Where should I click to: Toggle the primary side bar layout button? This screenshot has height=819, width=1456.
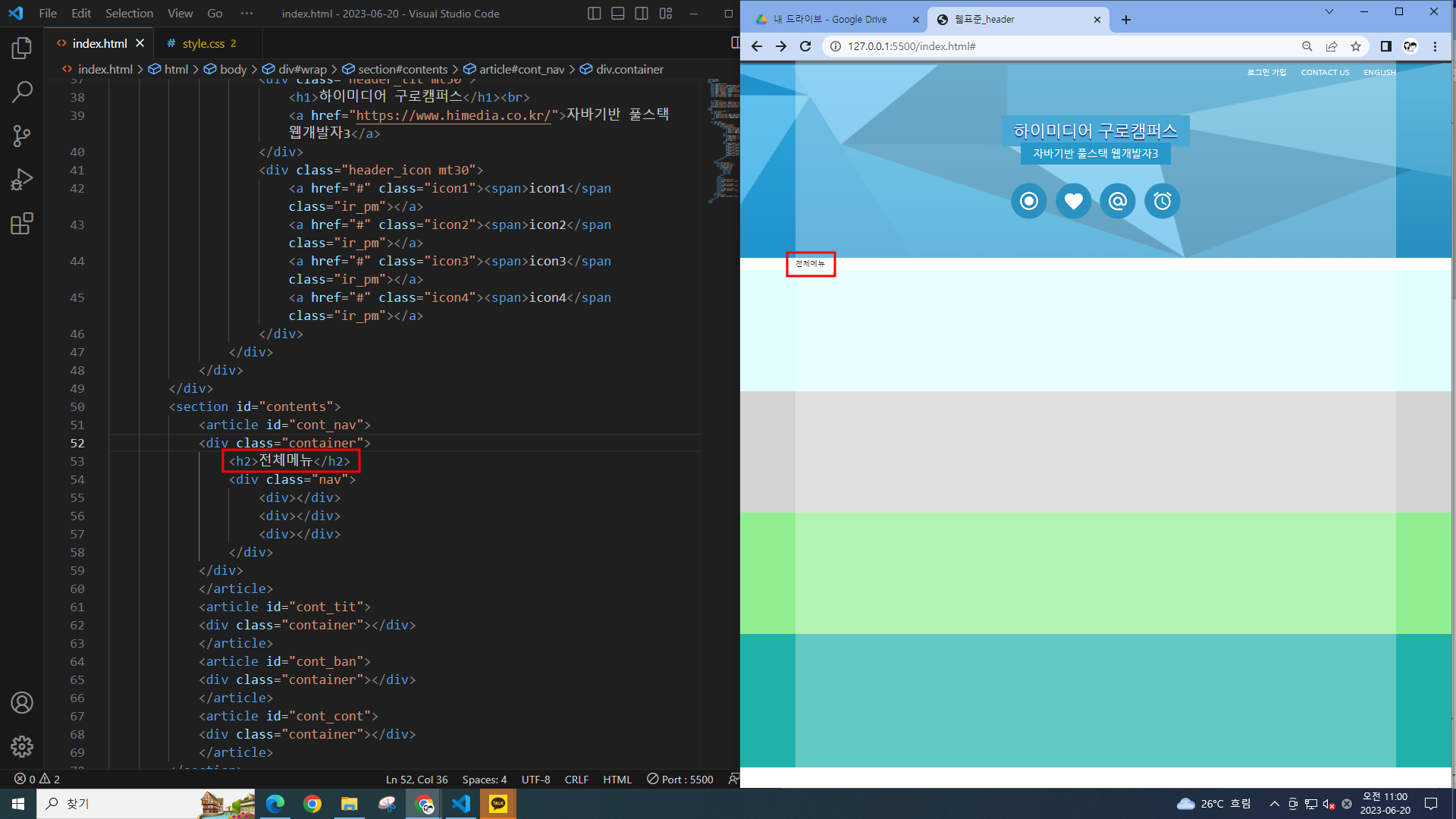595,14
